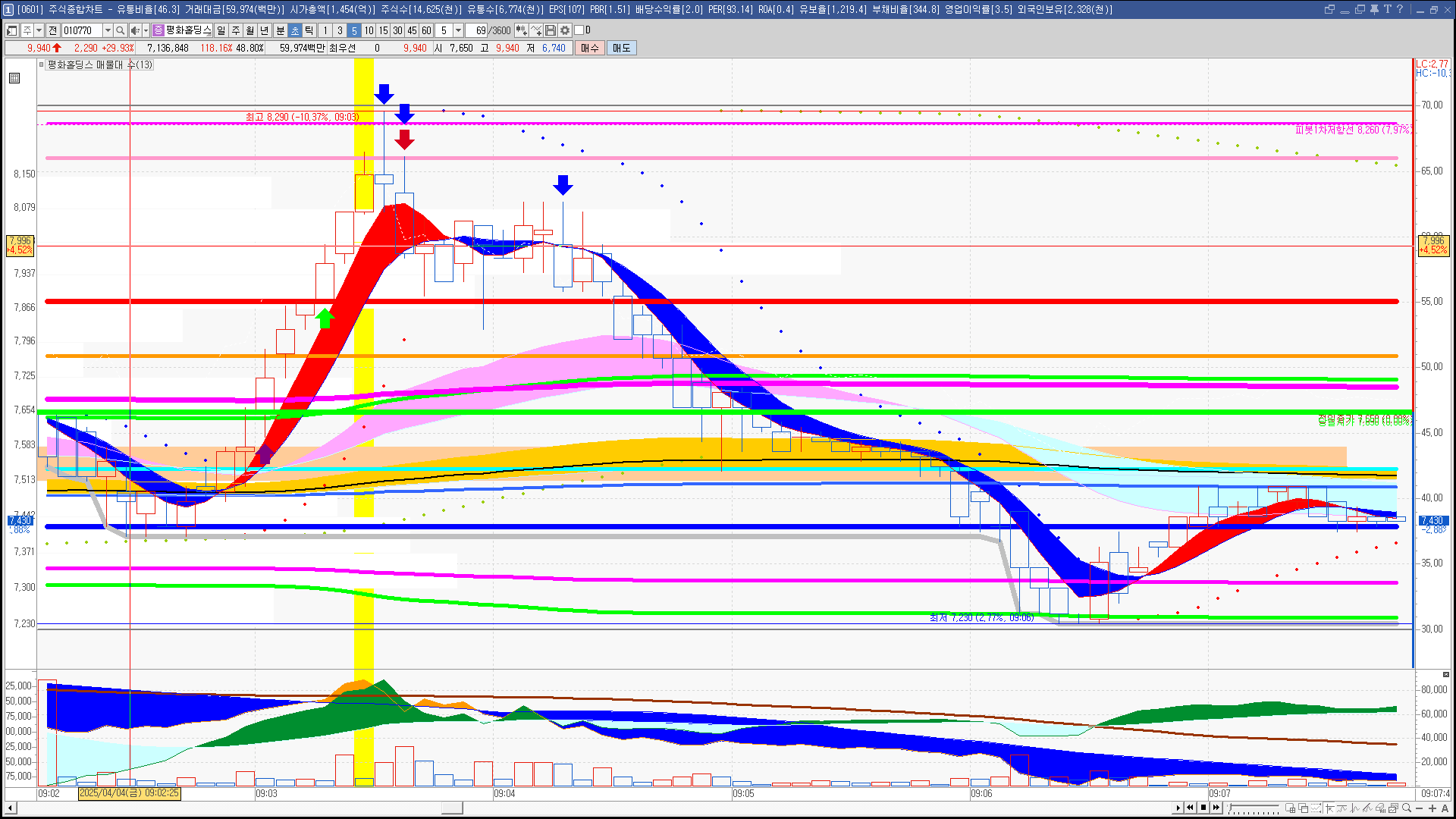Expand the interval value 5 dropdown
This screenshot has width=1456, height=819.
[458, 30]
